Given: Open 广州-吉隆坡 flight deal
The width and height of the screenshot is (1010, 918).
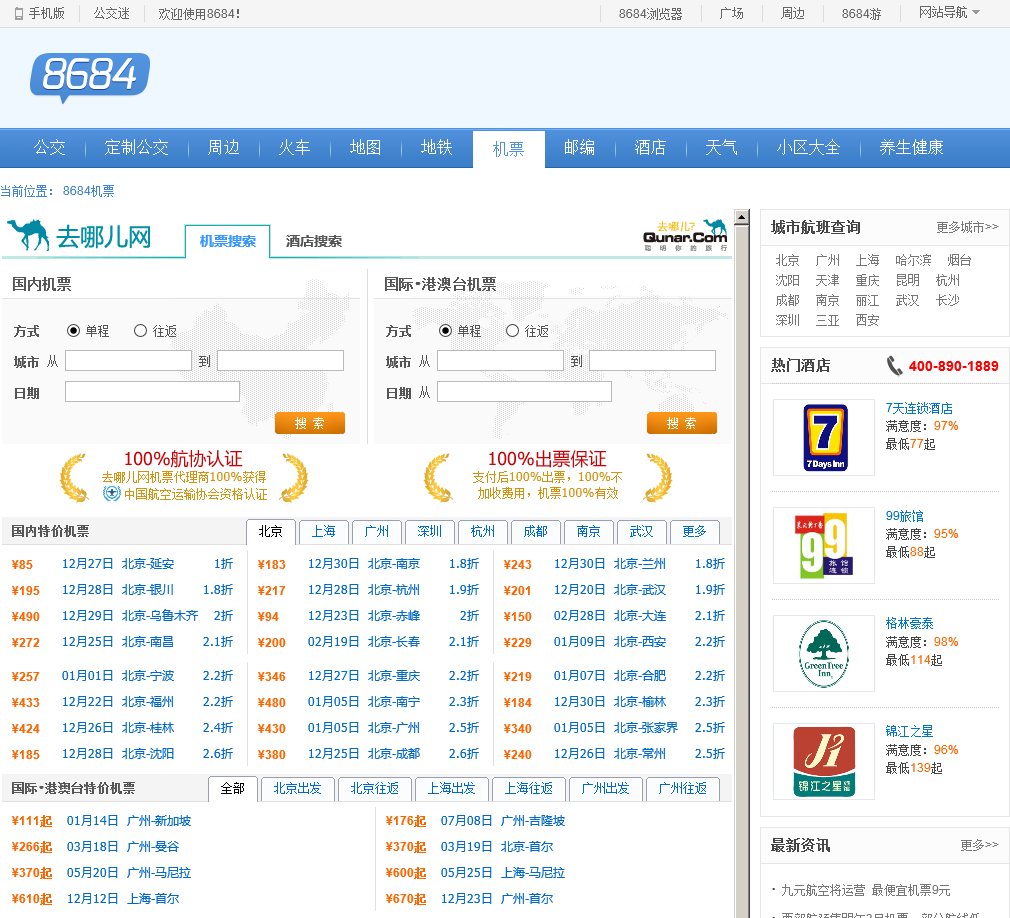Looking at the screenshot, I should pos(533,821).
